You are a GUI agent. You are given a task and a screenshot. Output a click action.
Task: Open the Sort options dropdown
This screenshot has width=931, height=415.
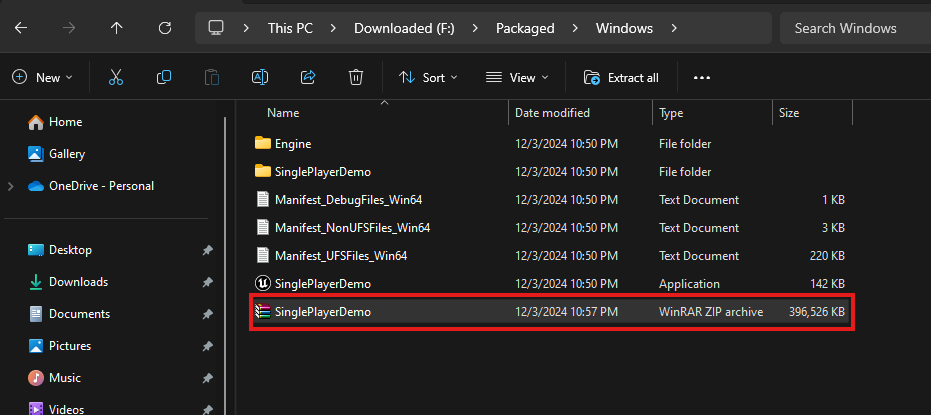click(427, 77)
